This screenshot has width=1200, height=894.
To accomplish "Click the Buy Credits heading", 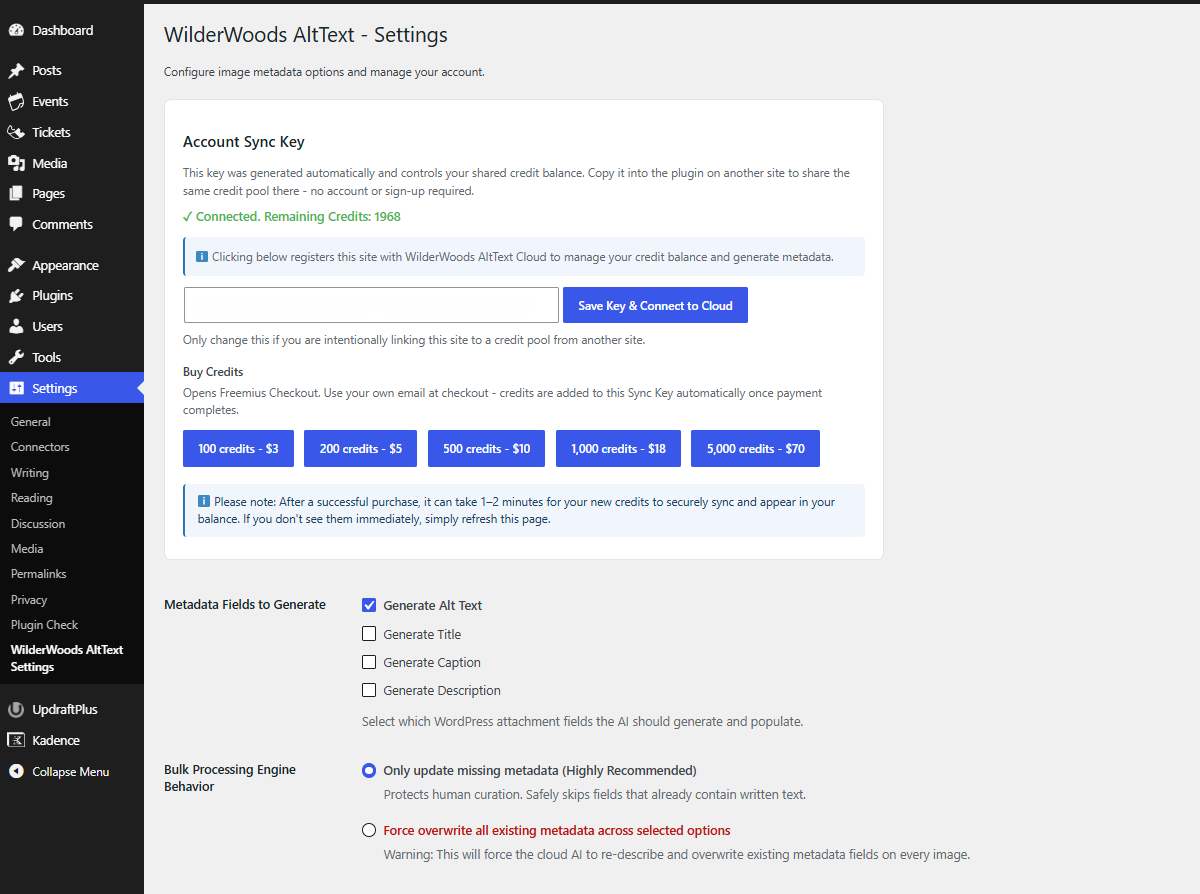I will tap(213, 372).
